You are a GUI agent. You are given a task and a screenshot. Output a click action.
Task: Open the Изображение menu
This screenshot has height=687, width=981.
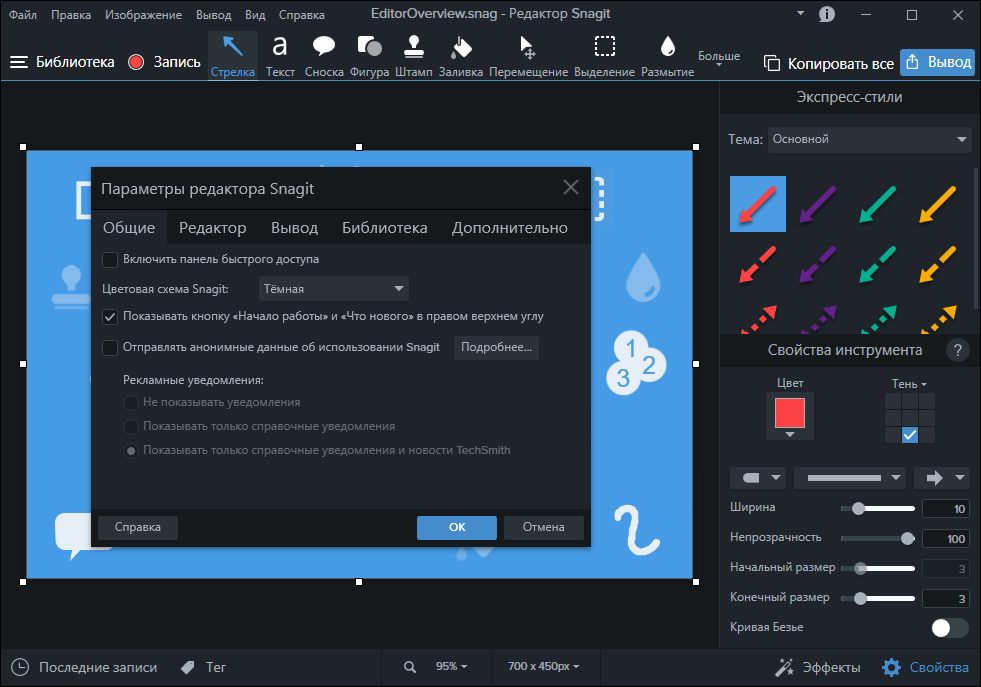pos(143,14)
